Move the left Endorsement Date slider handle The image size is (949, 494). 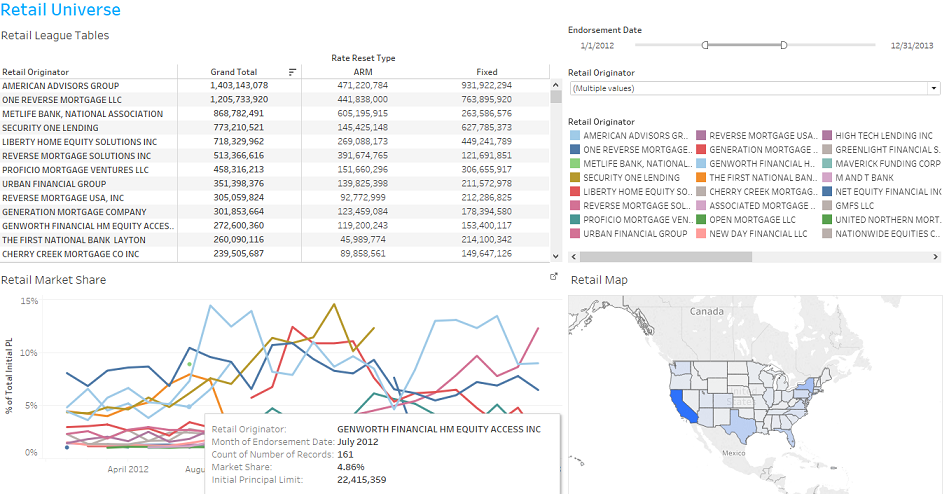point(705,45)
